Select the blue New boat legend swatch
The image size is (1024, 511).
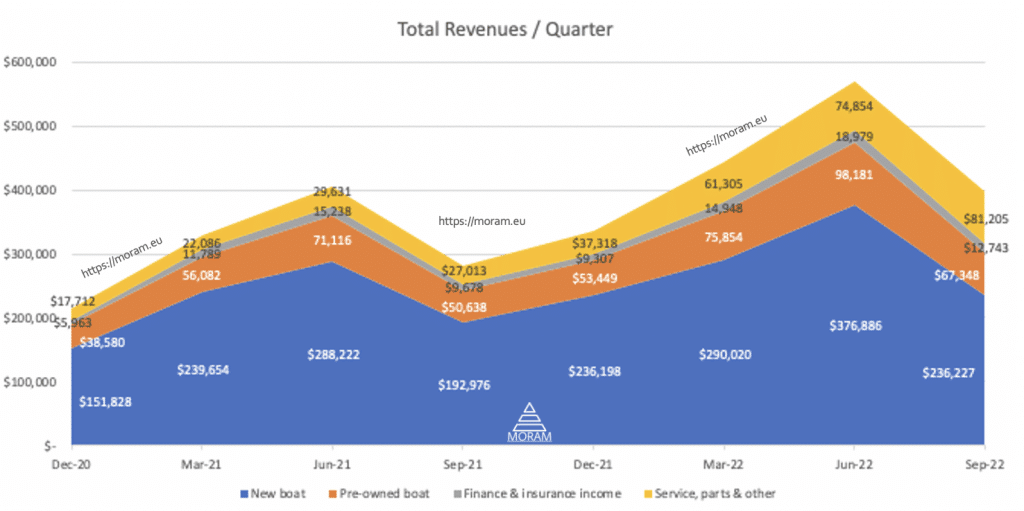pyautogui.click(x=245, y=493)
